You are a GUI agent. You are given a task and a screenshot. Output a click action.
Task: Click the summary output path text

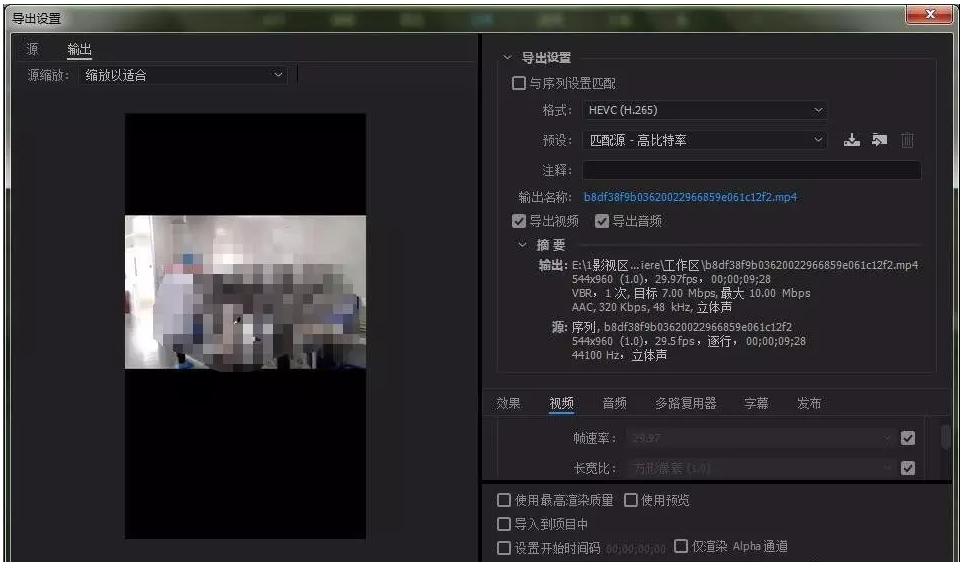click(x=745, y=265)
